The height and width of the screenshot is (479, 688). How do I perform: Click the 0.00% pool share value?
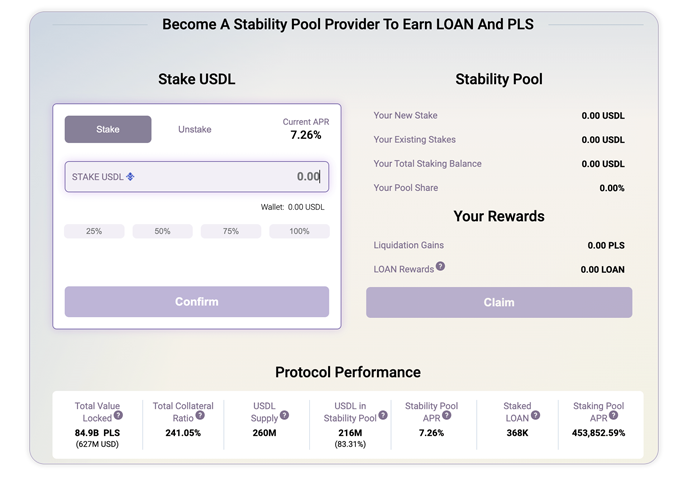[612, 188]
